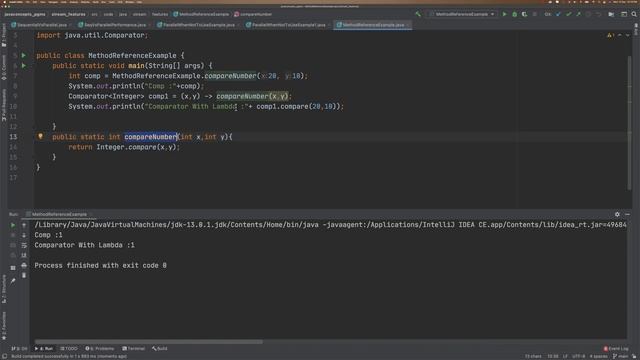Click the Project Structure icon in toolbar
The image size is (640, 360).
611,14
